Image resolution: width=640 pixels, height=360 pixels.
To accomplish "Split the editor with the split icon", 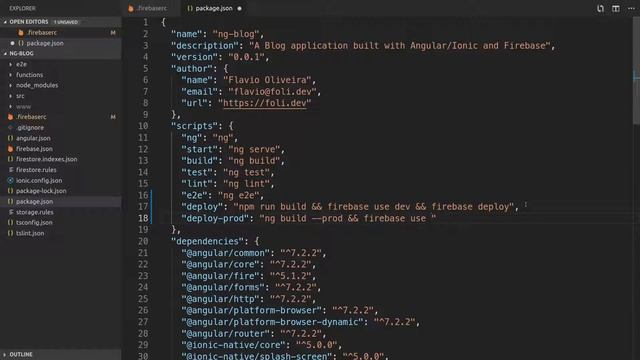I will click(x=616, y=8).
